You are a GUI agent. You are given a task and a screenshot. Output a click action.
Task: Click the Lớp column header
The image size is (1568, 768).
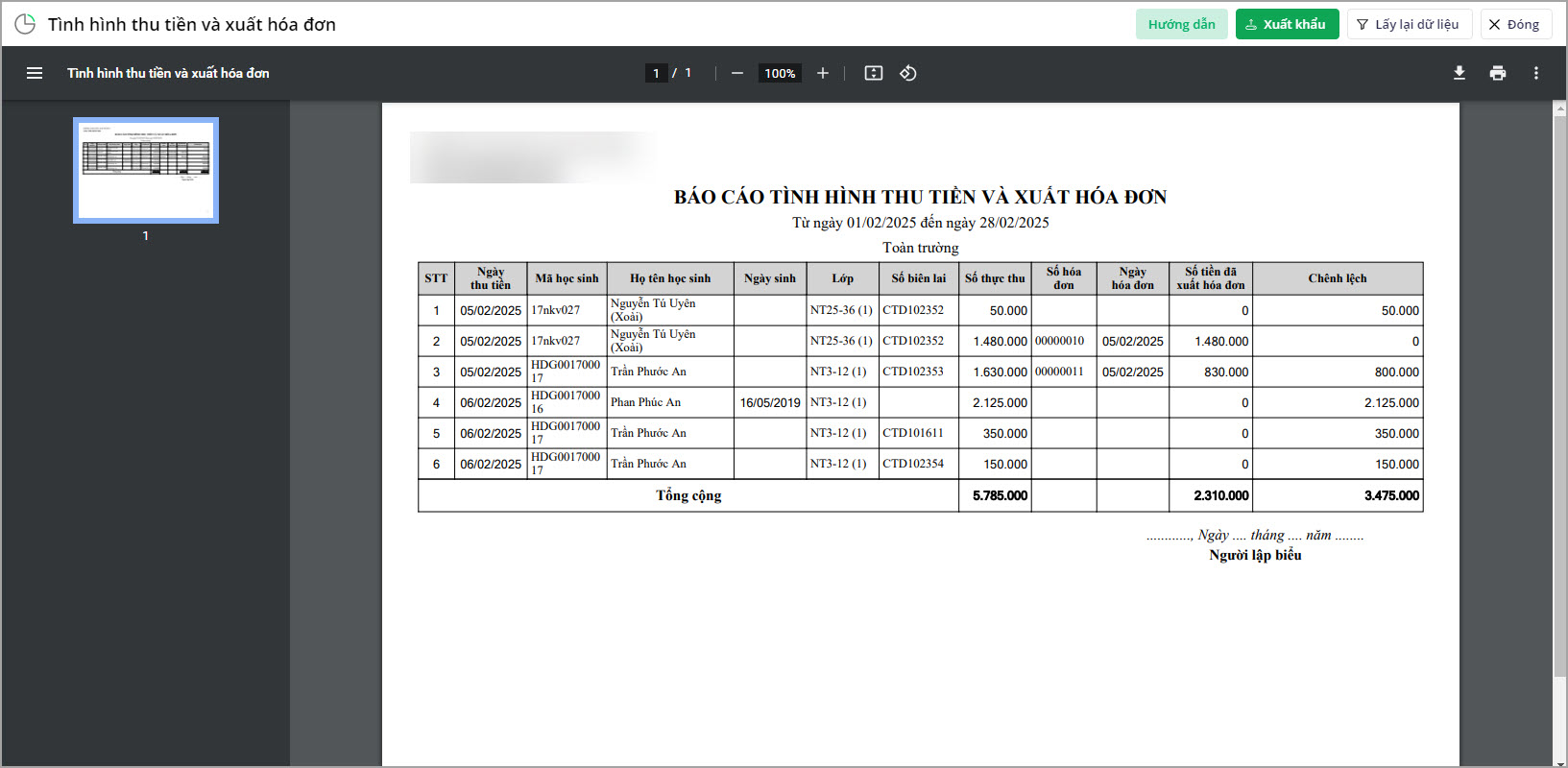pyautogui.click(x=843, y=278)
